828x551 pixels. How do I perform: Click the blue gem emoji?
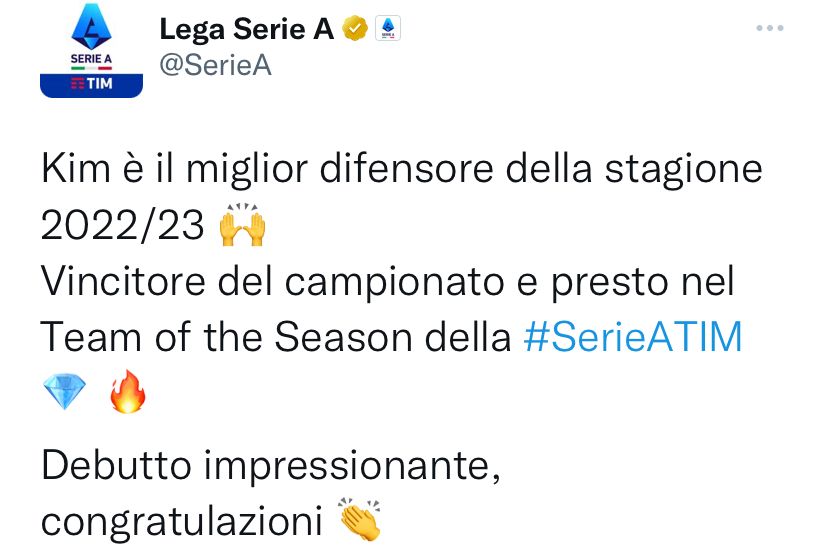tap(66, 392)
